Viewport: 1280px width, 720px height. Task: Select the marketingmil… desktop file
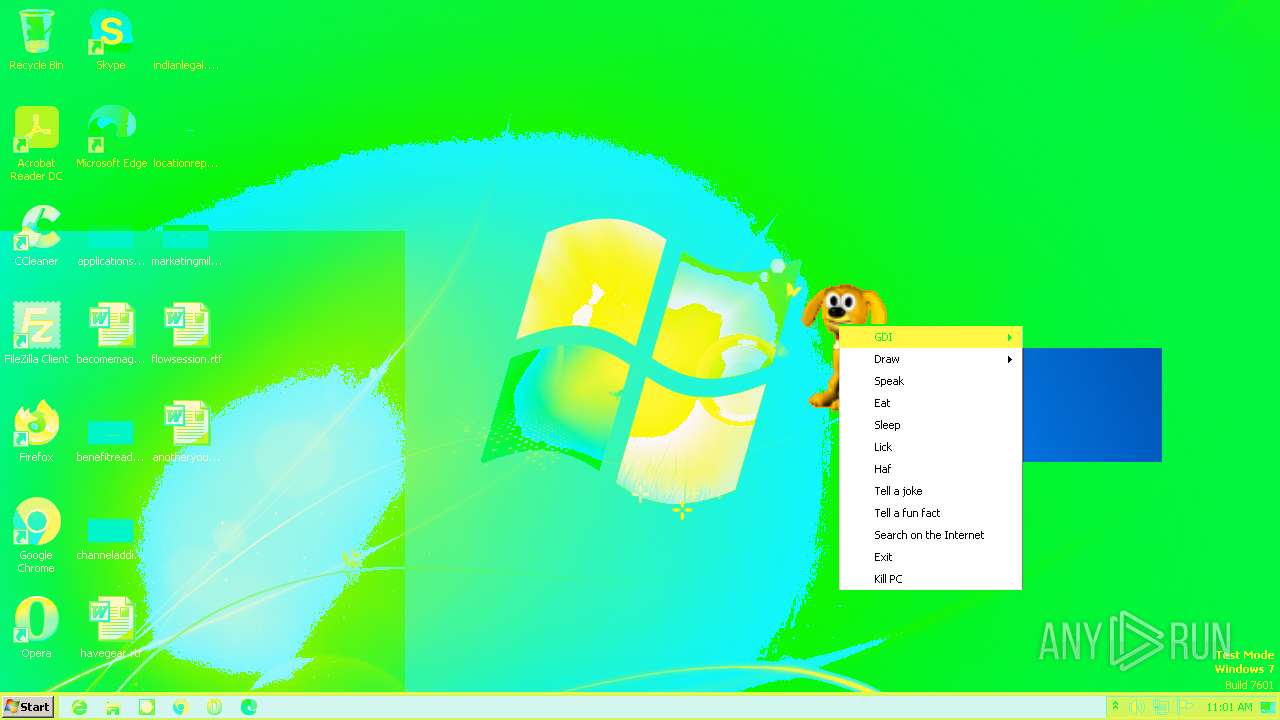tap(186, 245)
